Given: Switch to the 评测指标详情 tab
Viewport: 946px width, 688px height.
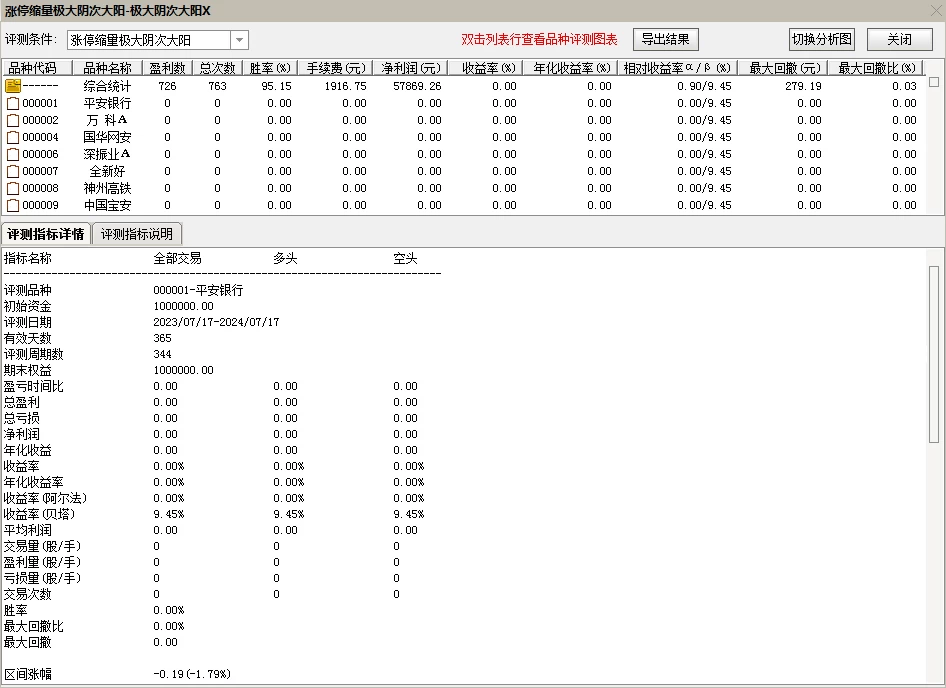Looking at the screenshot, I should [46, 234].
